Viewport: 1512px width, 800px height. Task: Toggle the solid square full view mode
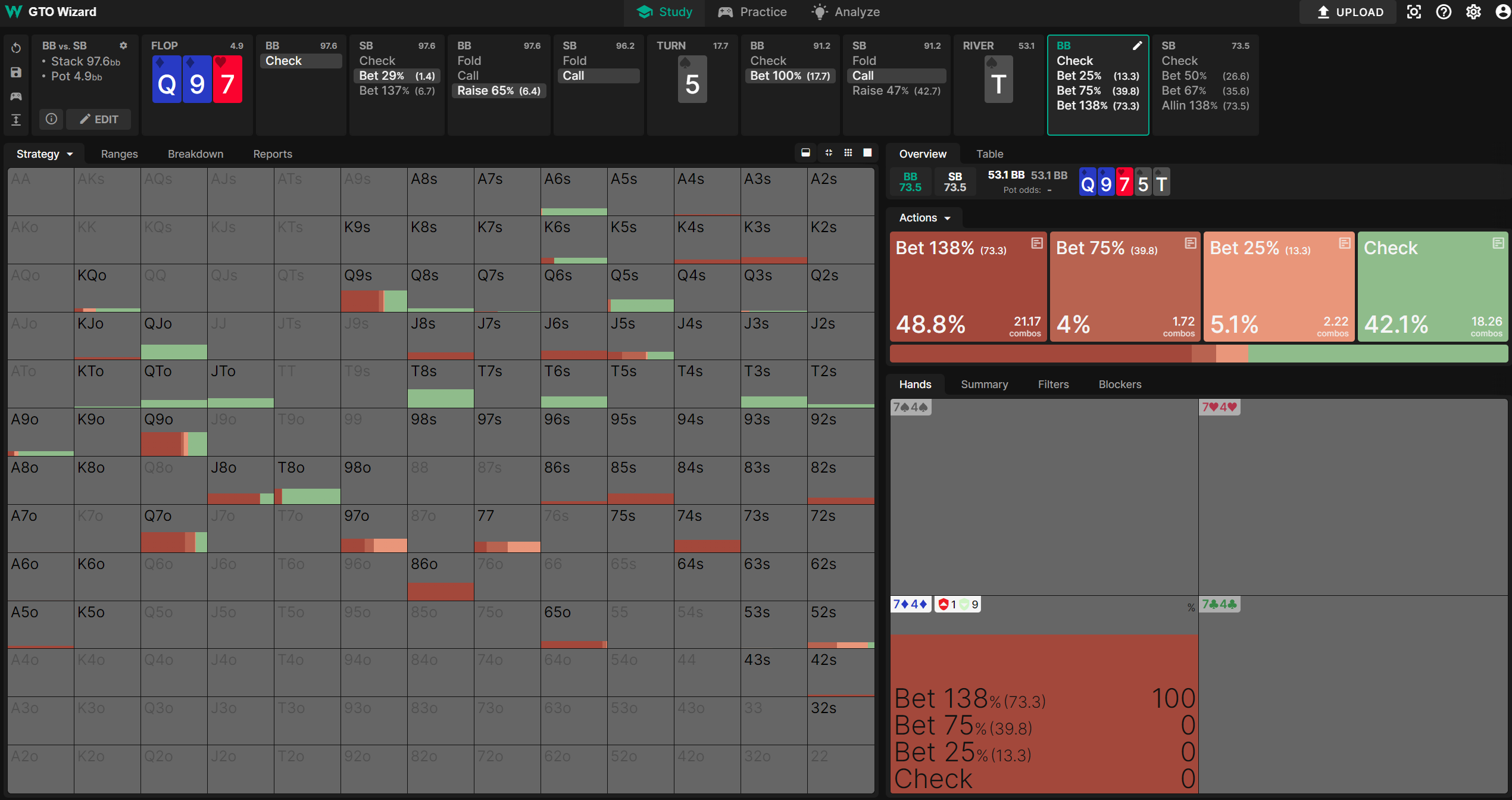pyautogui.click(x=867, y=153)
